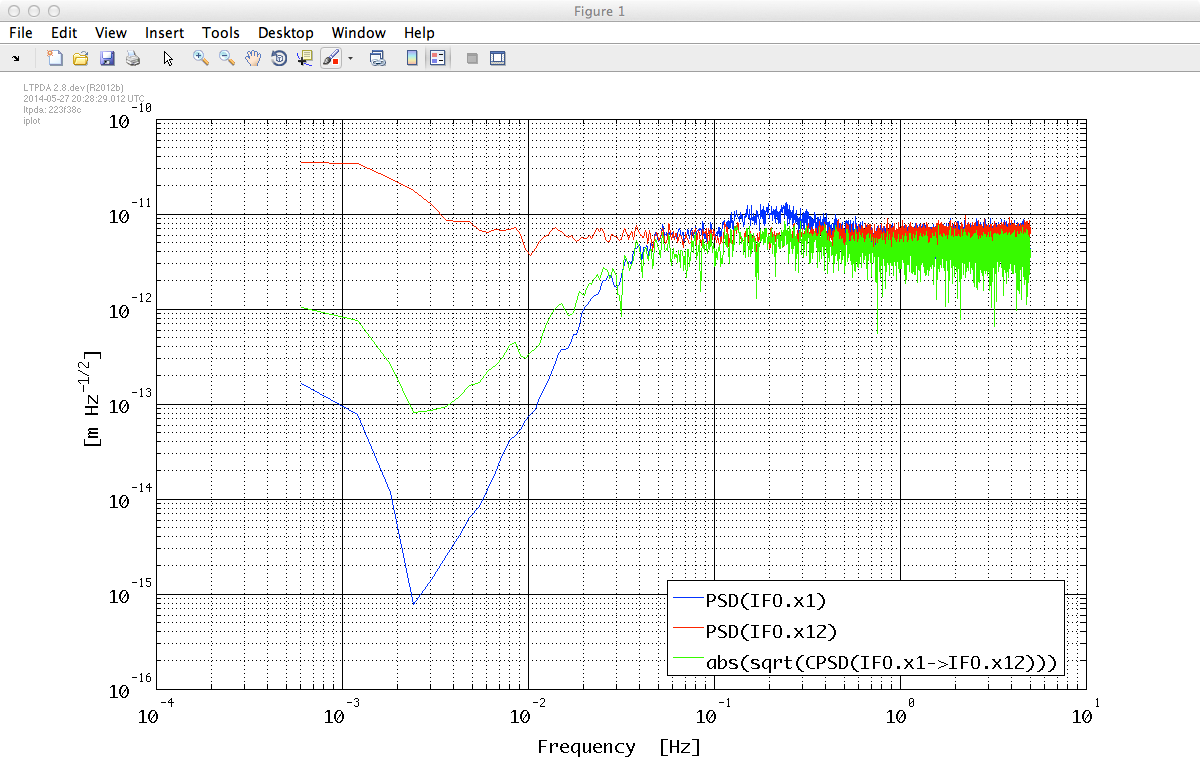Viewport: 1200px width, 773px height.
Task: Open the Tools menu
Action: 221,33
